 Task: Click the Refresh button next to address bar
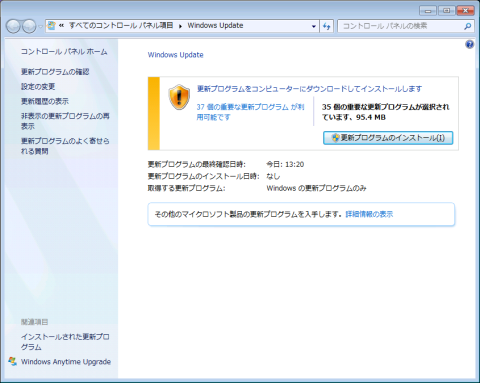click(x=326, y=26)
